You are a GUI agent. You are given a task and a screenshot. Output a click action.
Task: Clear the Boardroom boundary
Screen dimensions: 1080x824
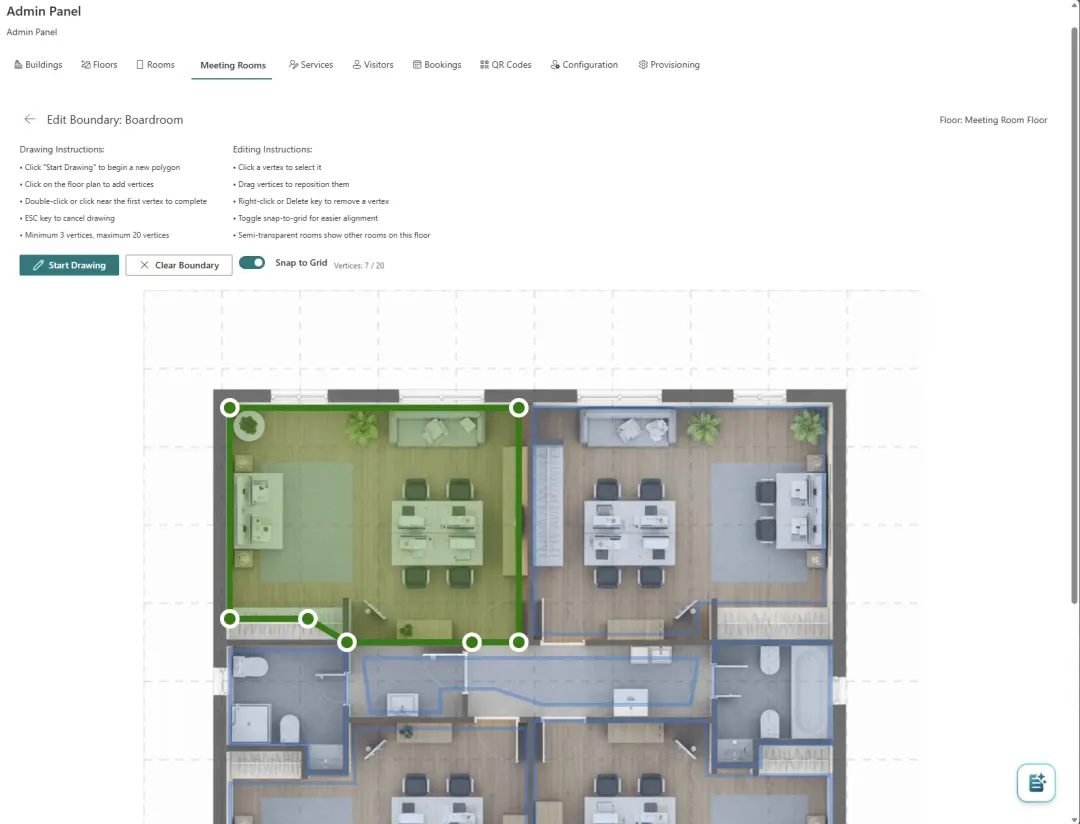[178, 264]
